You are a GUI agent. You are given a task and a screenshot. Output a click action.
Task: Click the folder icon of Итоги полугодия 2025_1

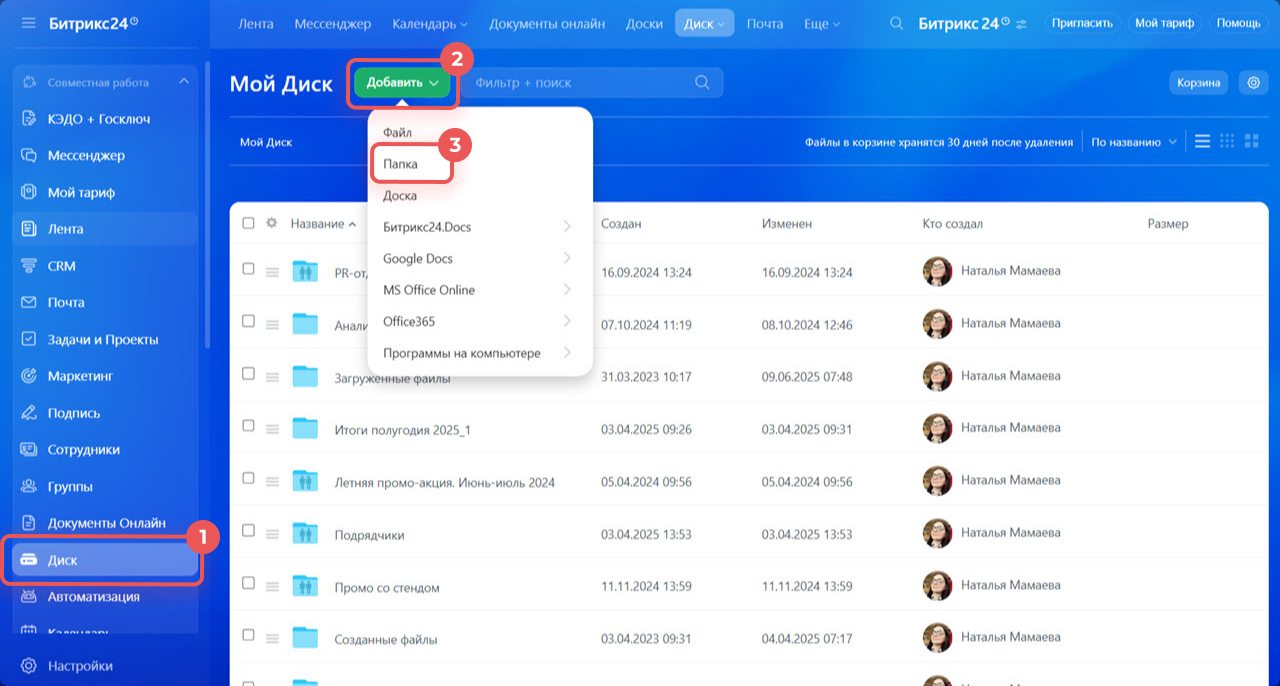coord(305,428)
